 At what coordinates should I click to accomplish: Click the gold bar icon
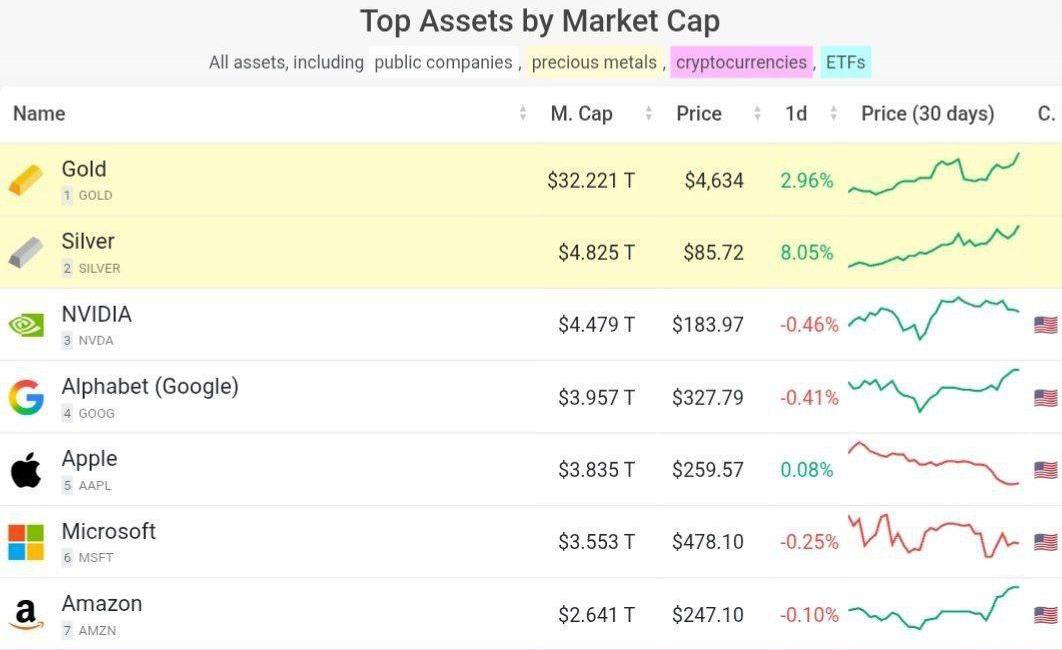point(27,180)
